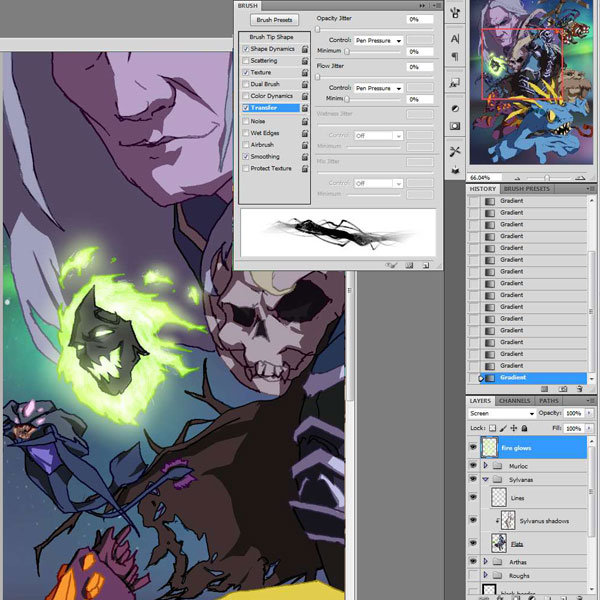This screenshot has height=600, width=600.
Task: Click lock icon beside Texture
Action: (x=305, y=73)
